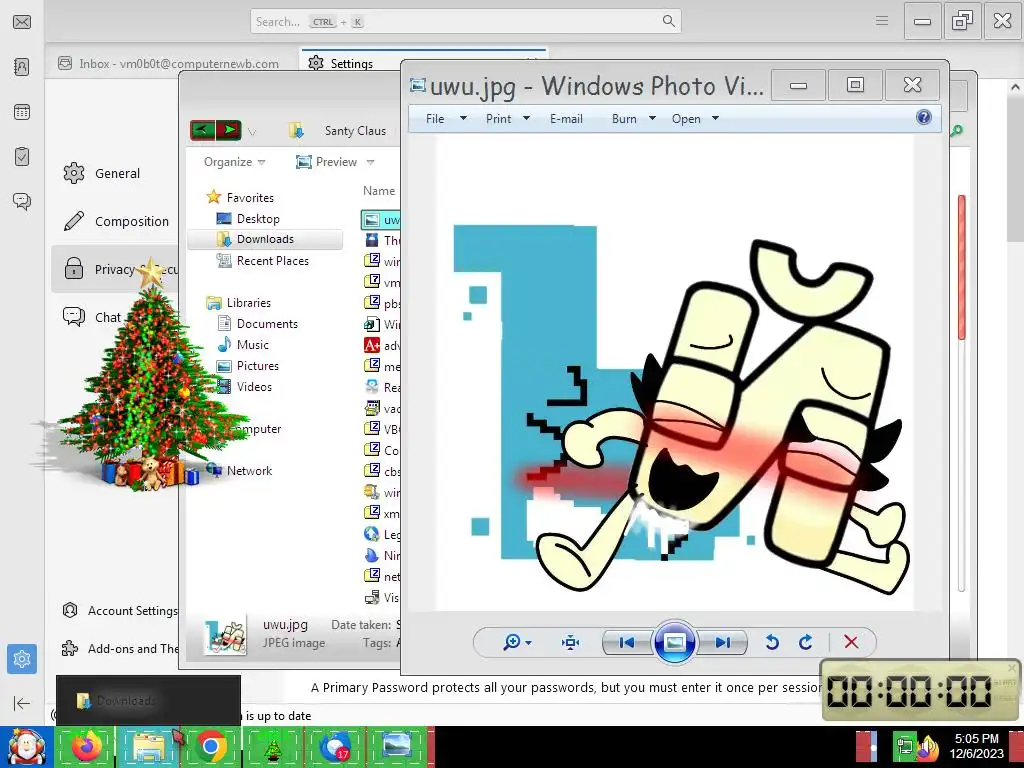Open Account Settings link
This screenshot has height=768, width=1024.
point(119,611)
